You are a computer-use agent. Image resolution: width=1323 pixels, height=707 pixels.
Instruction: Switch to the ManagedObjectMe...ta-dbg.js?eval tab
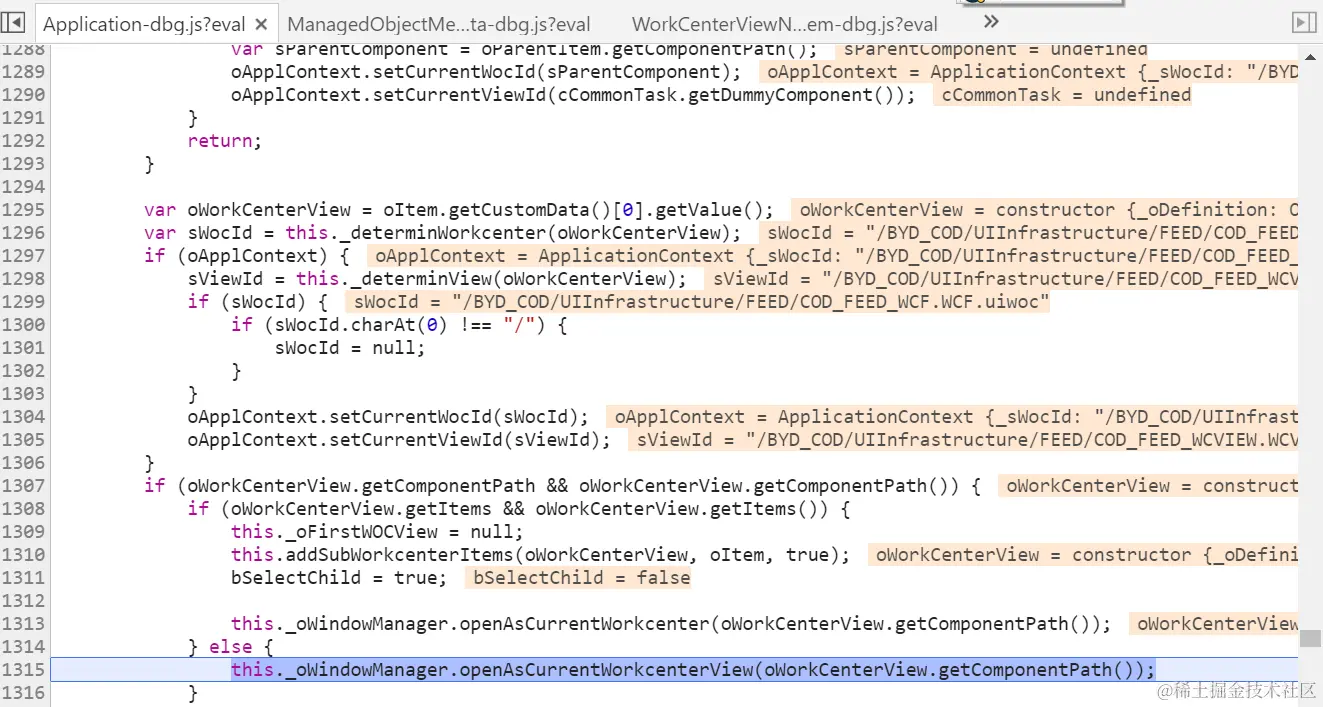click(439, 25)
